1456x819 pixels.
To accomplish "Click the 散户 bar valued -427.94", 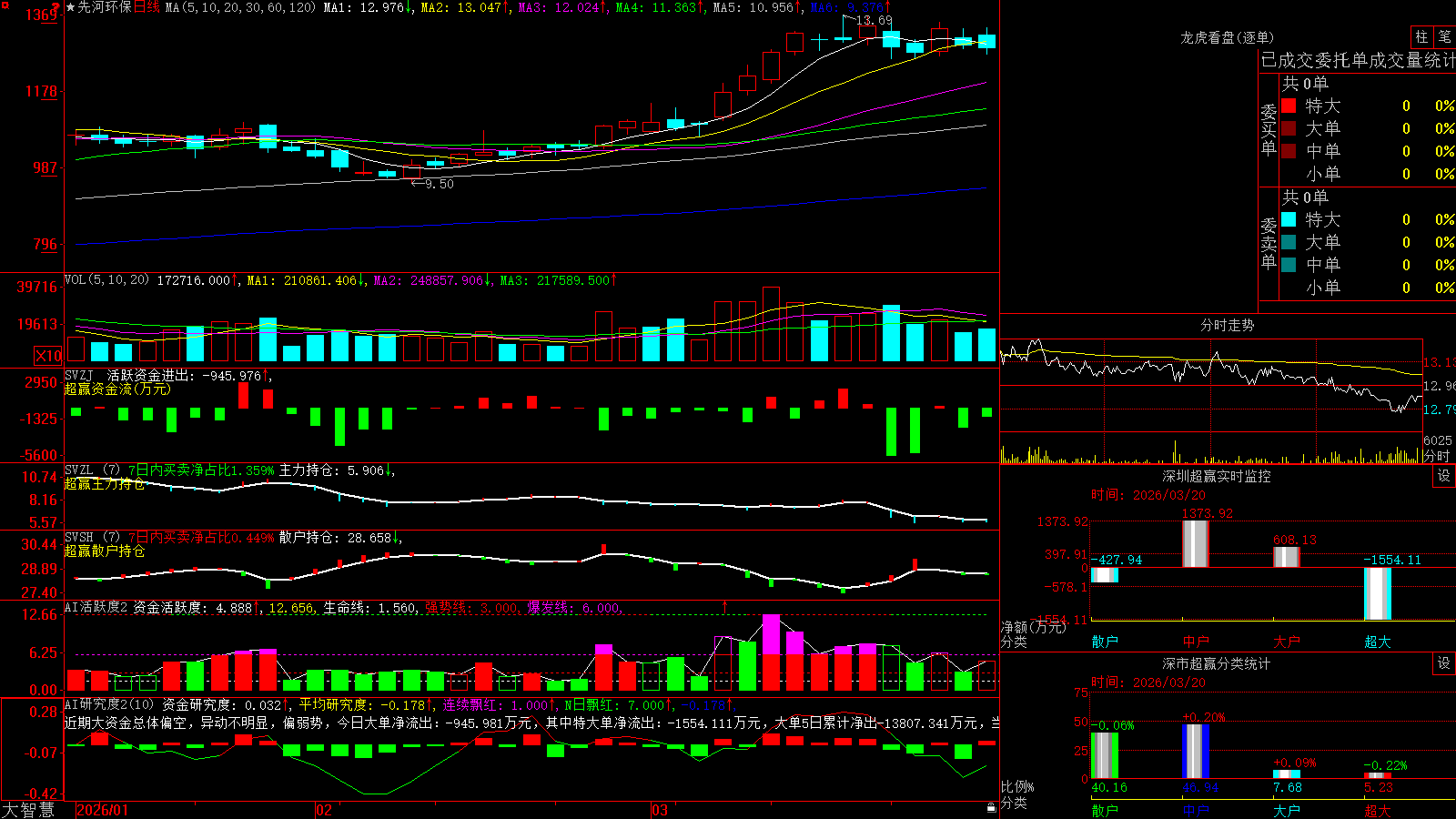I will [x=1105, y=575].
